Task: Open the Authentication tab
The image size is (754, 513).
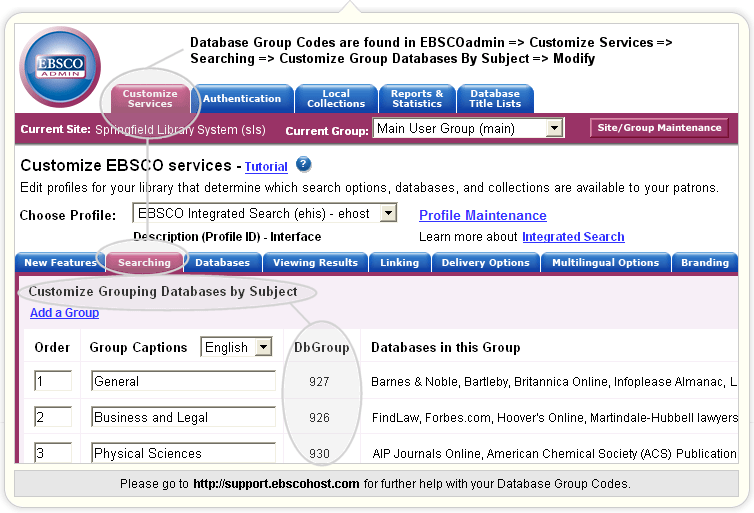Action: point(242,99)
